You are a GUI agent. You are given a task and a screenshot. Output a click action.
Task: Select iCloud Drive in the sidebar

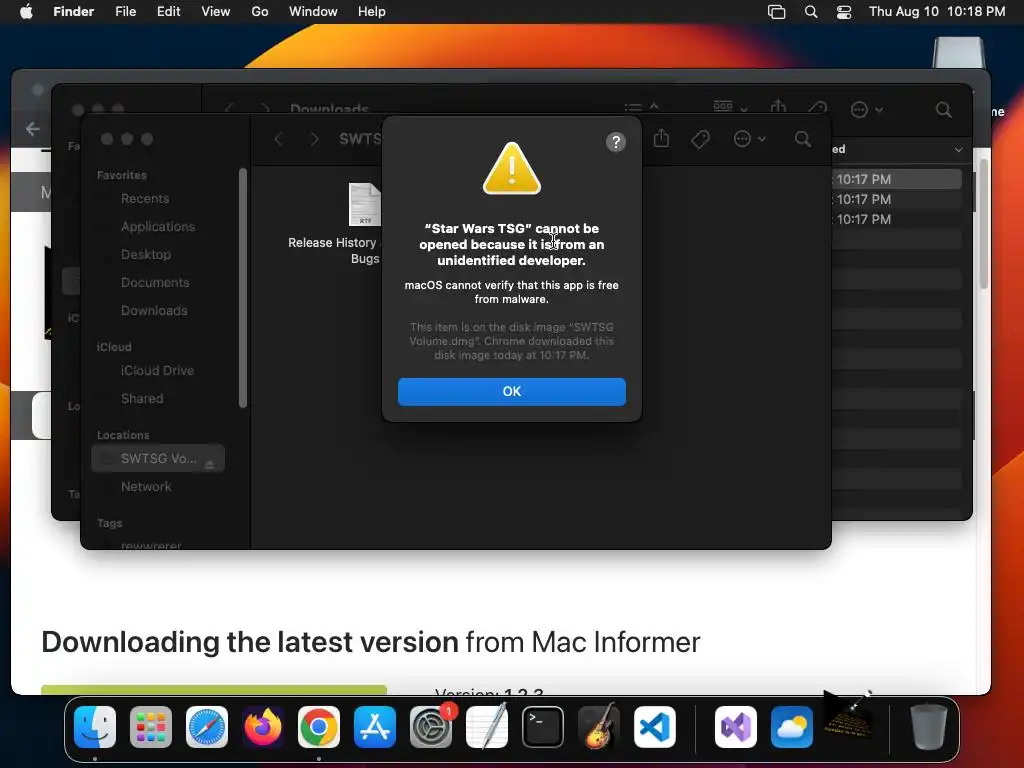tap(157, 370)
